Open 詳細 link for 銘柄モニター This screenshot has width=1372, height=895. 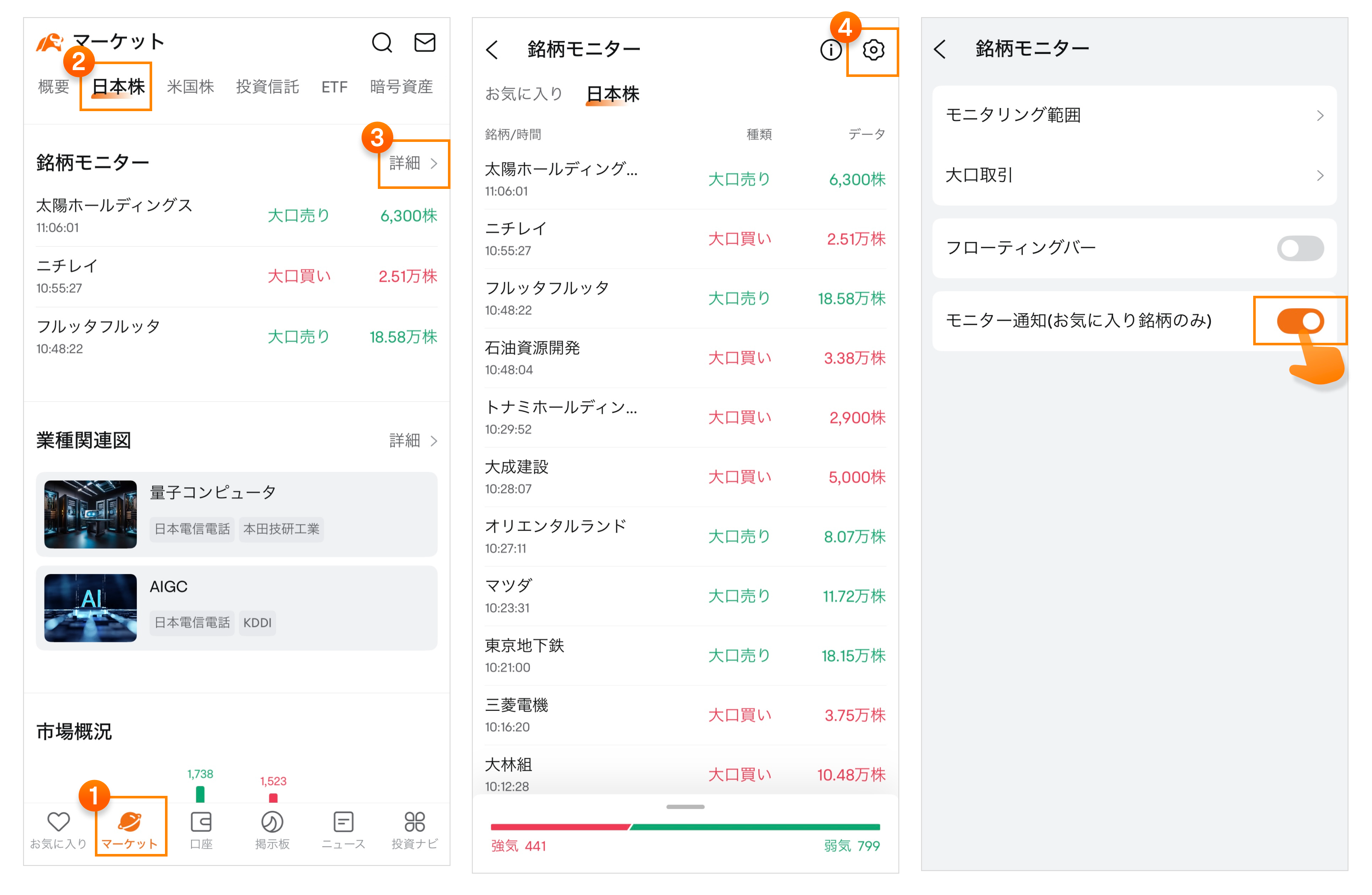(x=413, y=163)
